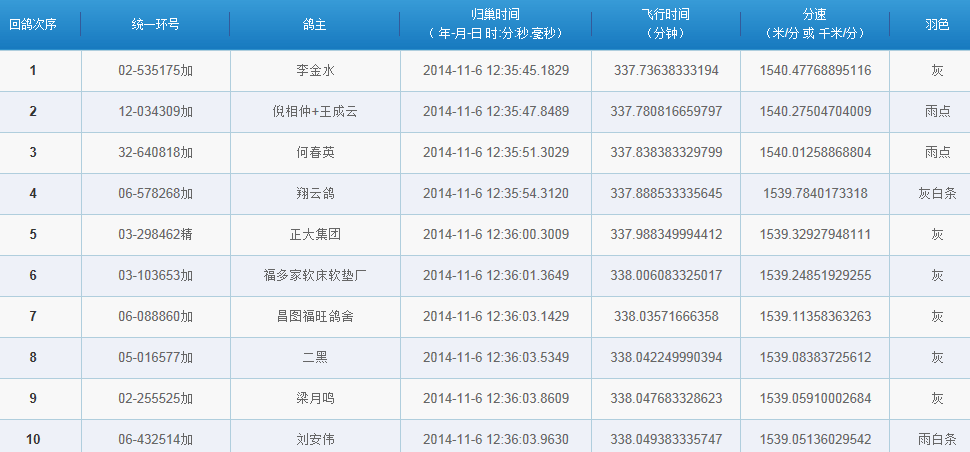Click owner name 翔云鸽

[315, 194]
